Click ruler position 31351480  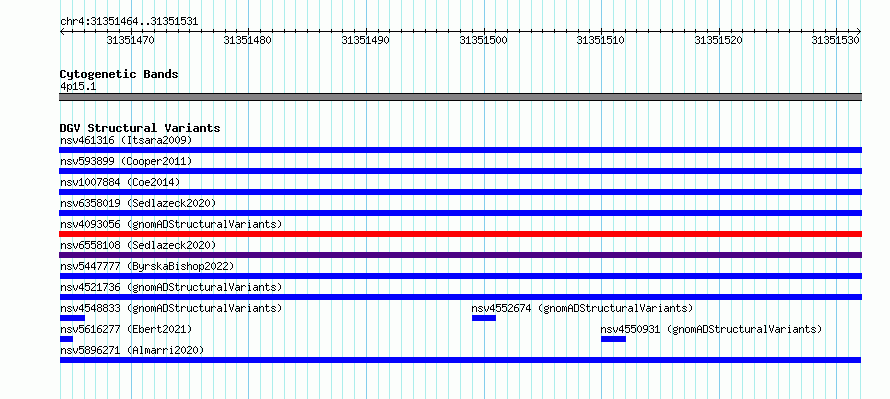click(247, 40)
